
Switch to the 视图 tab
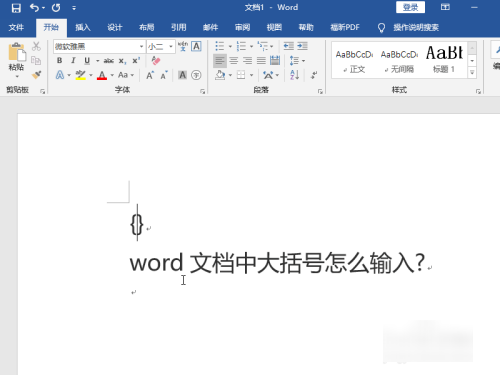[x=274, y=27]
